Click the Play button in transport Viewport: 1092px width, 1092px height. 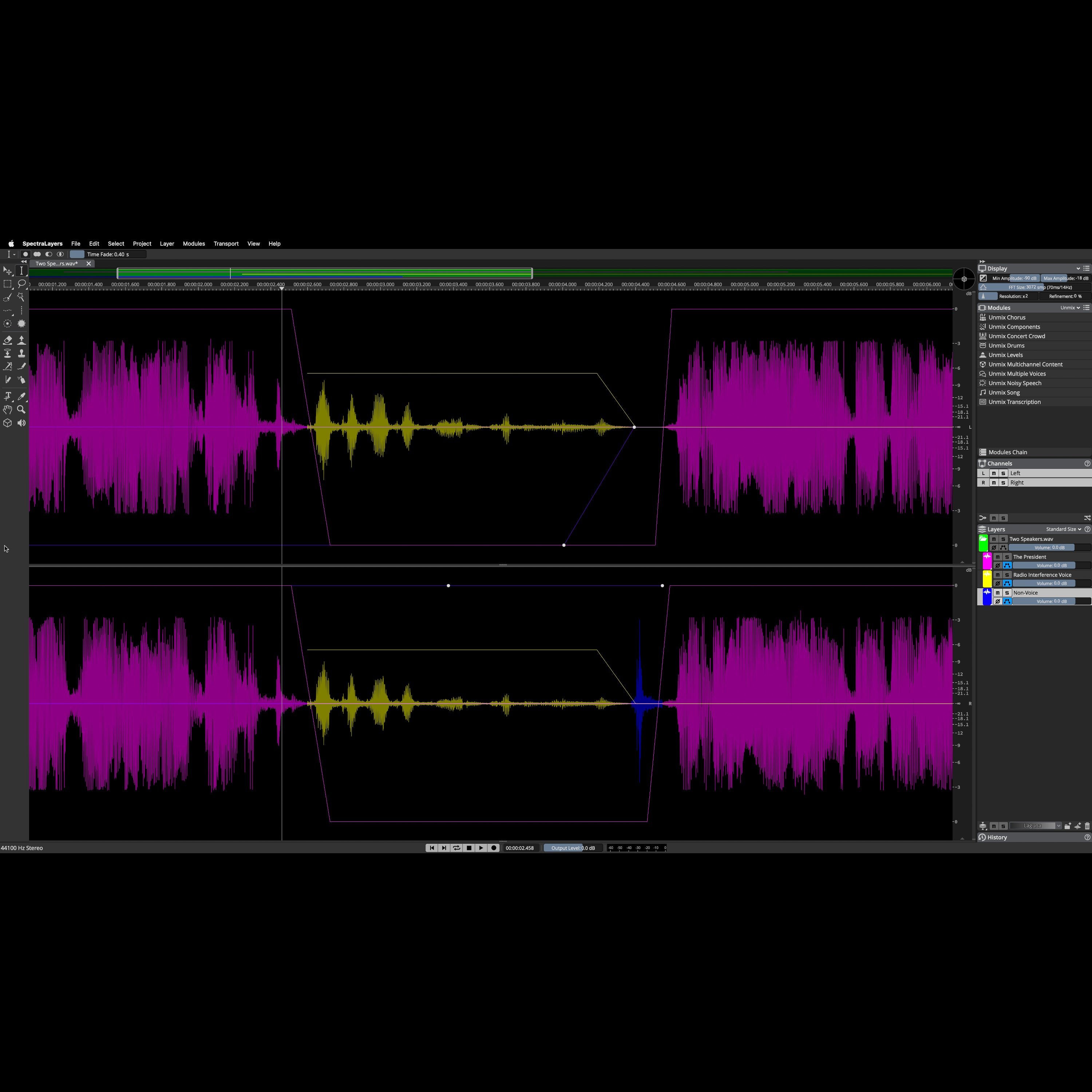pyautogui.click(x=481, y=848)
